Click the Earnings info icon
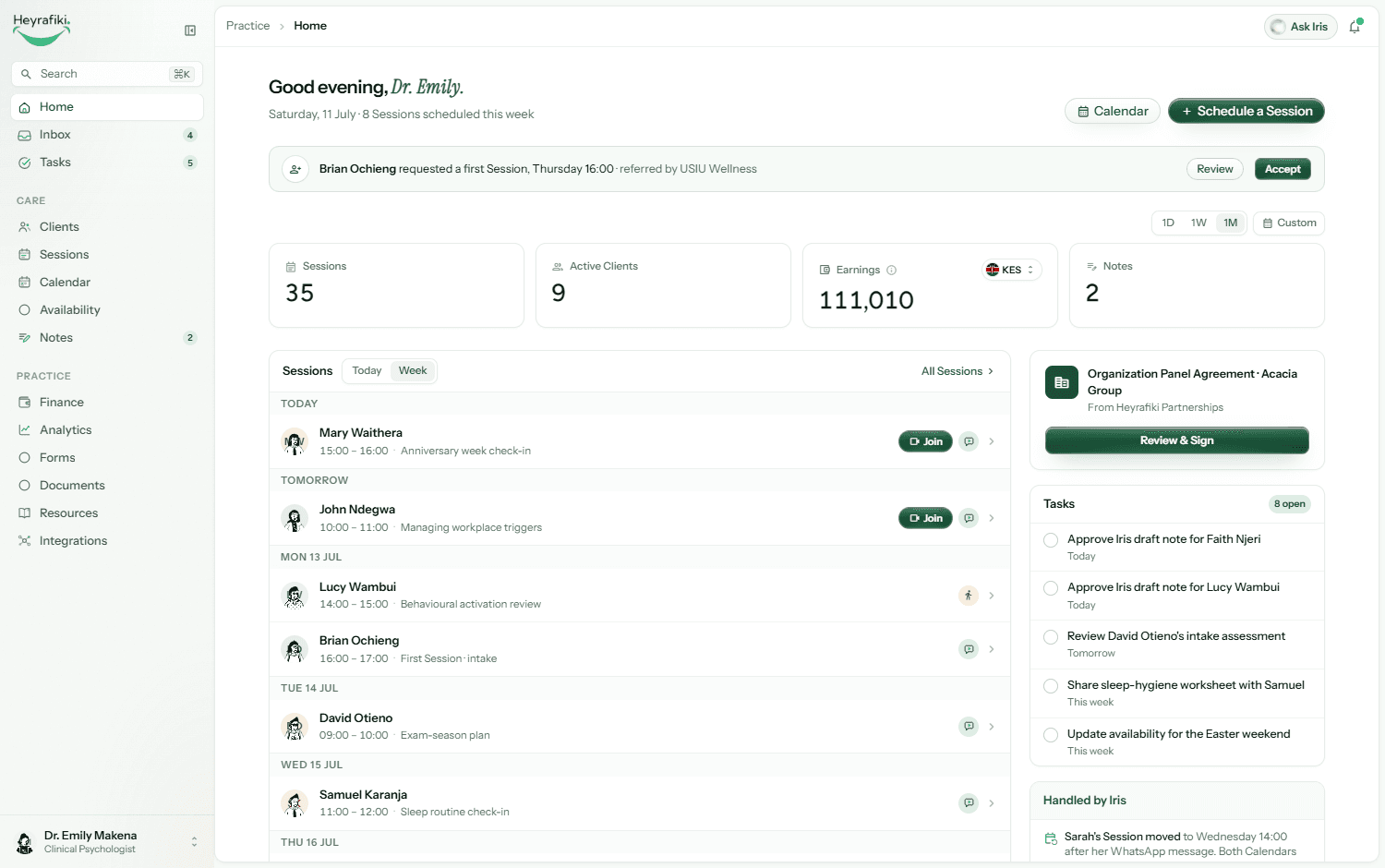Screen dimensions: 1385x868 pos(891,271)
